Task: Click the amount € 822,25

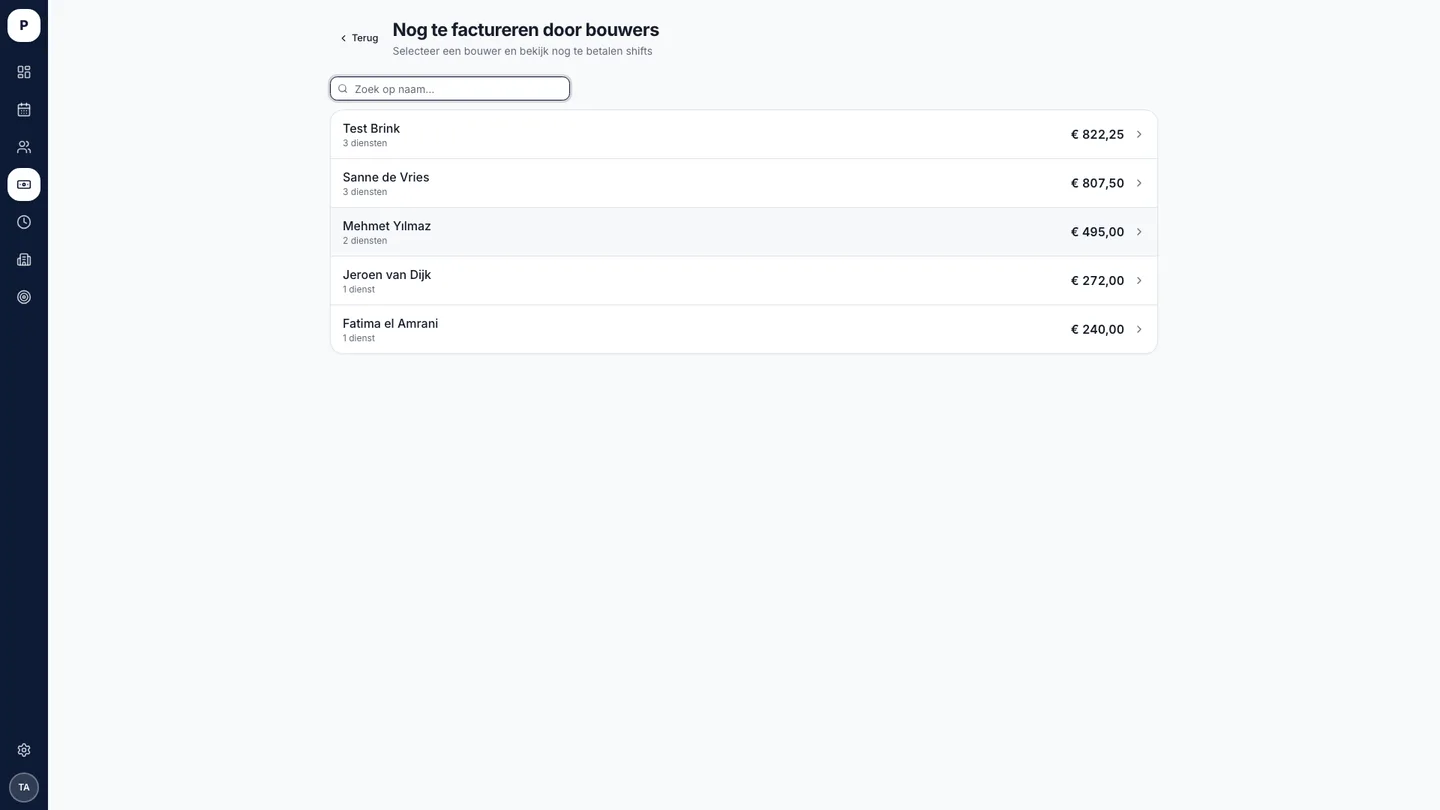Action: click(x=1097, y=134)
